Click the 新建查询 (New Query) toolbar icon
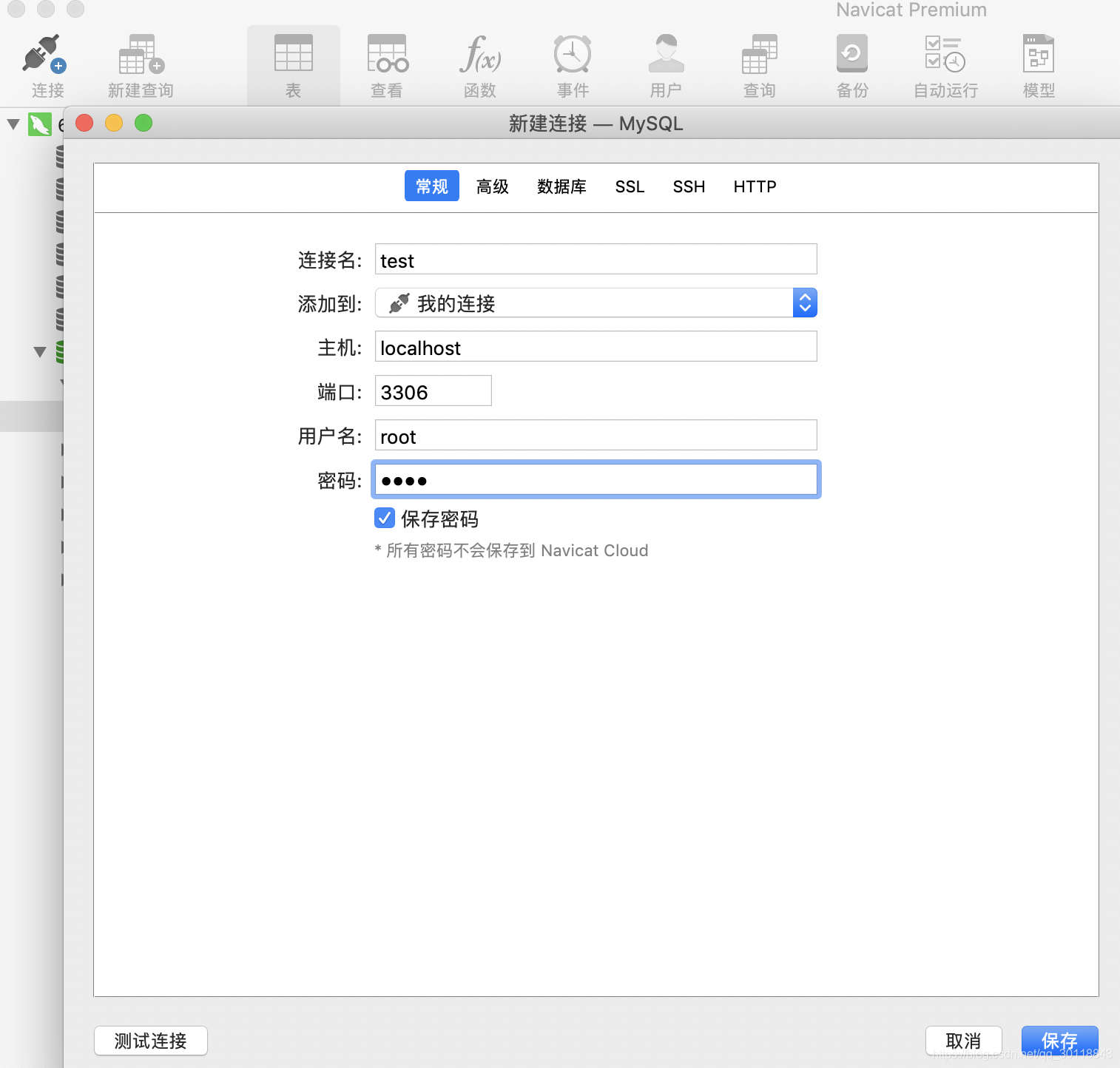Viewport: 1120px width, 1068px height. [x=141, y=55]
